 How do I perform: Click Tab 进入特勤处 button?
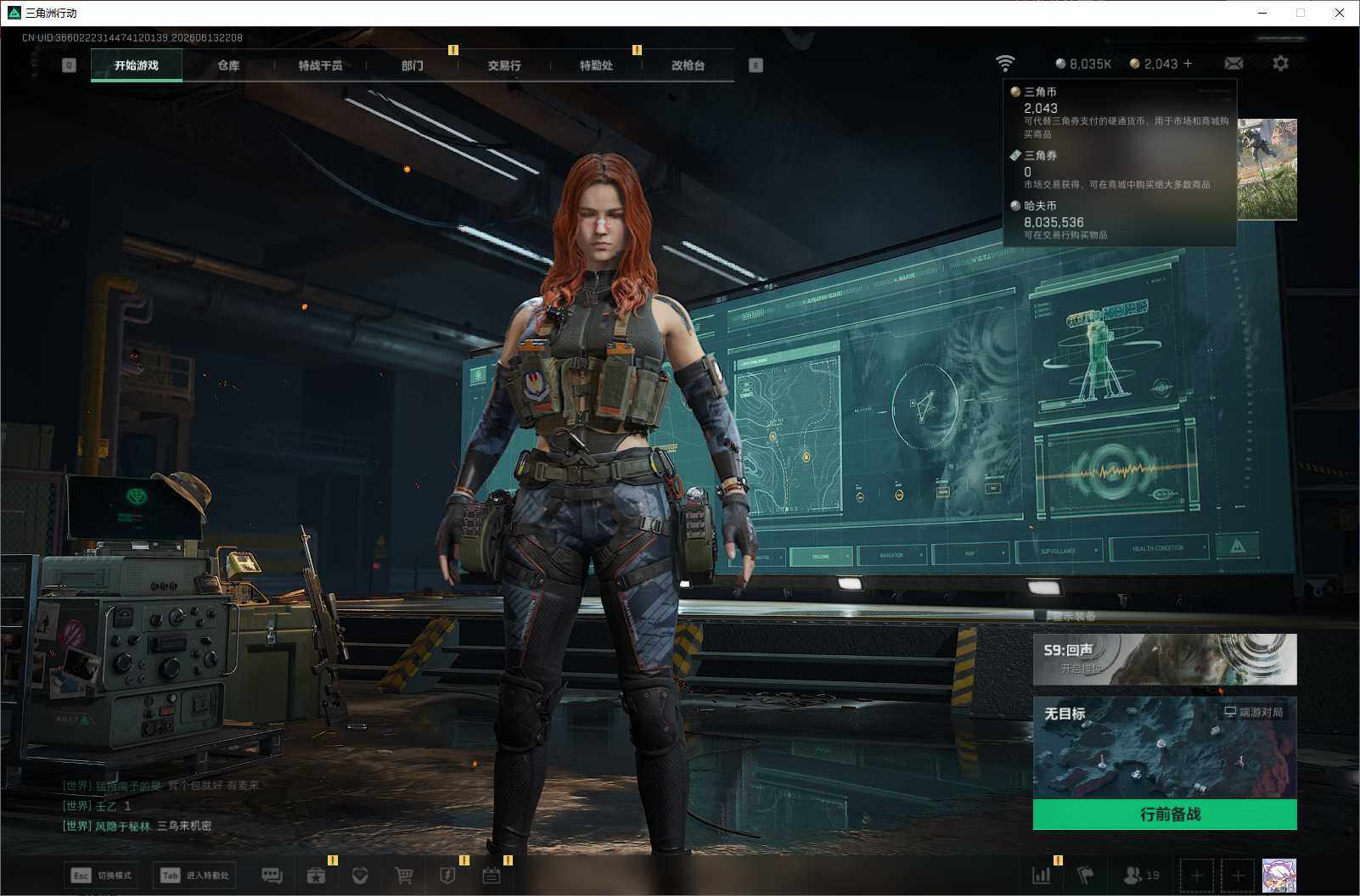point(194,875)
